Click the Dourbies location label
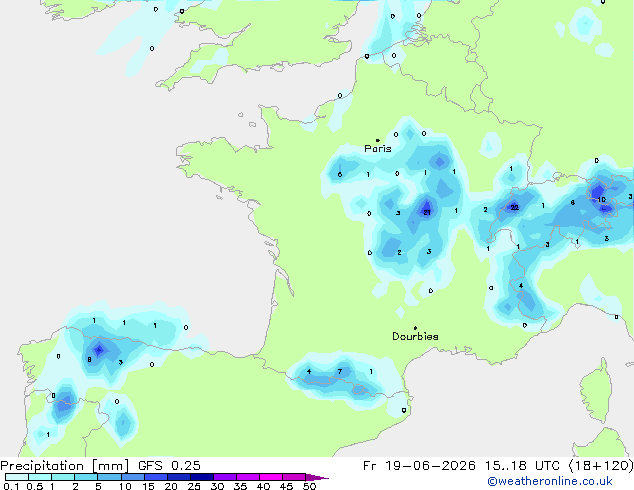The image size is (634, 490). [415, 336]
